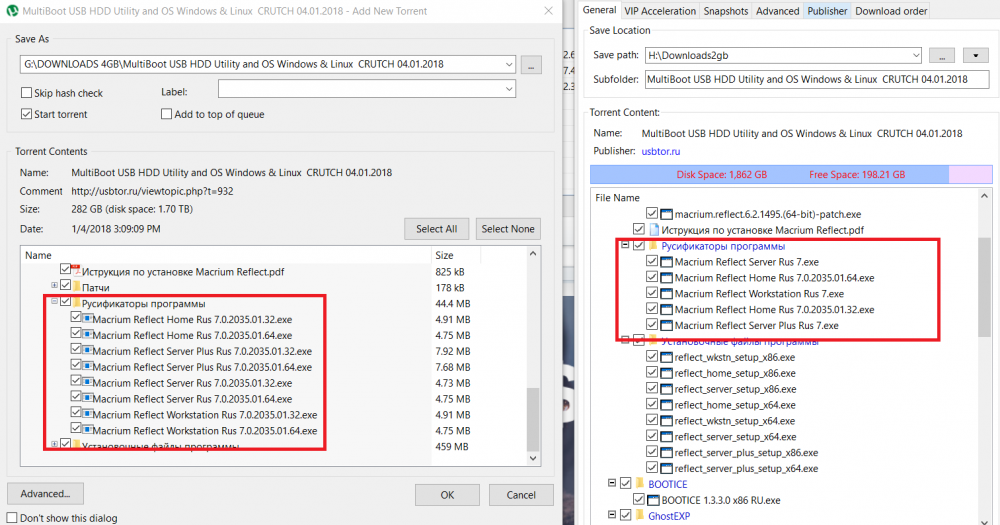Click black arrow dropdown button beside Save path
1000x525 pixels.
pos(975,55)
